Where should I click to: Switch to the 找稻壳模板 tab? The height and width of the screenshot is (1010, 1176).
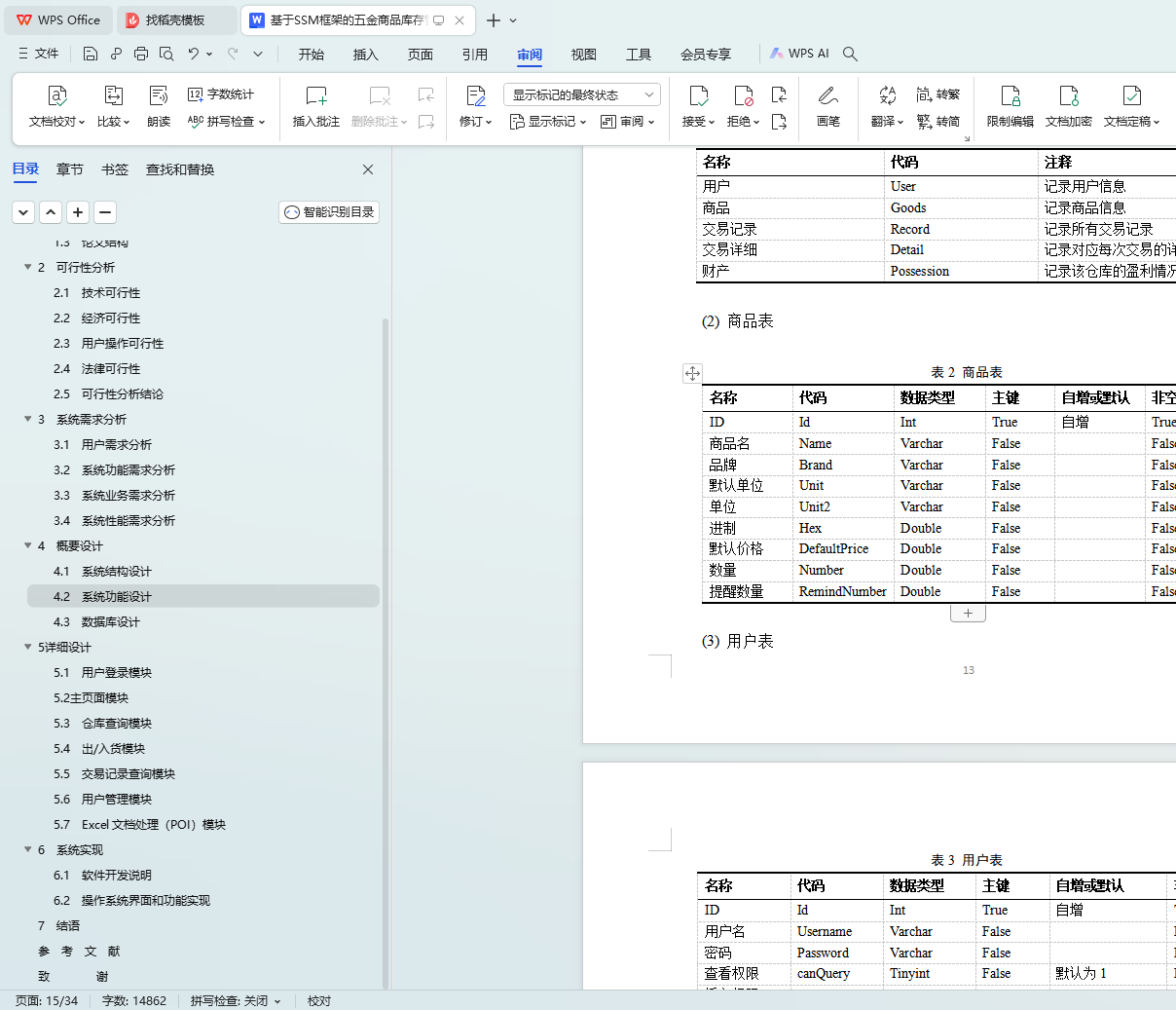[177, 19]
